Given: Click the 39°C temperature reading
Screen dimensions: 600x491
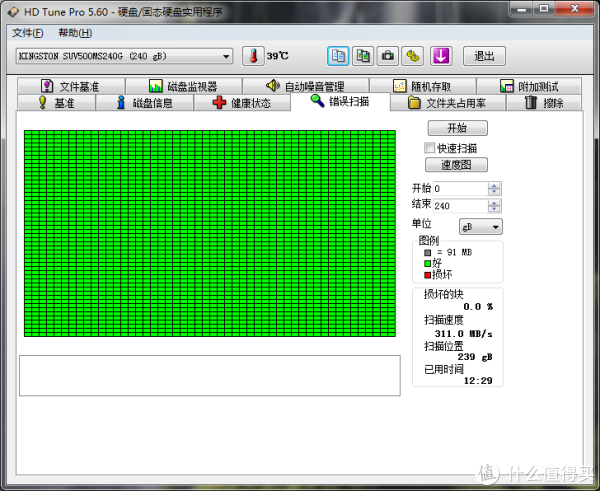Looking at the screenshot, I should tap(277, 56).
